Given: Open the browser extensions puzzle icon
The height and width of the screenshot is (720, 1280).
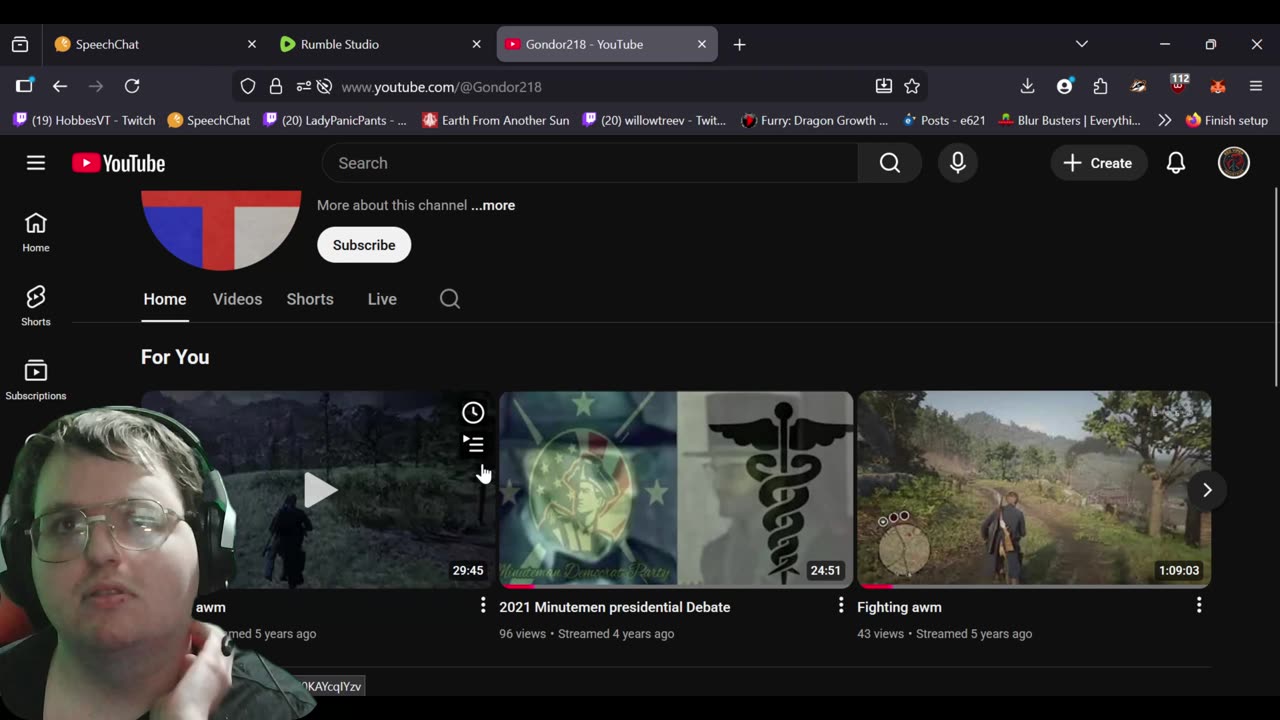Looking at the screenshot, I should [x=1101, y=87].
